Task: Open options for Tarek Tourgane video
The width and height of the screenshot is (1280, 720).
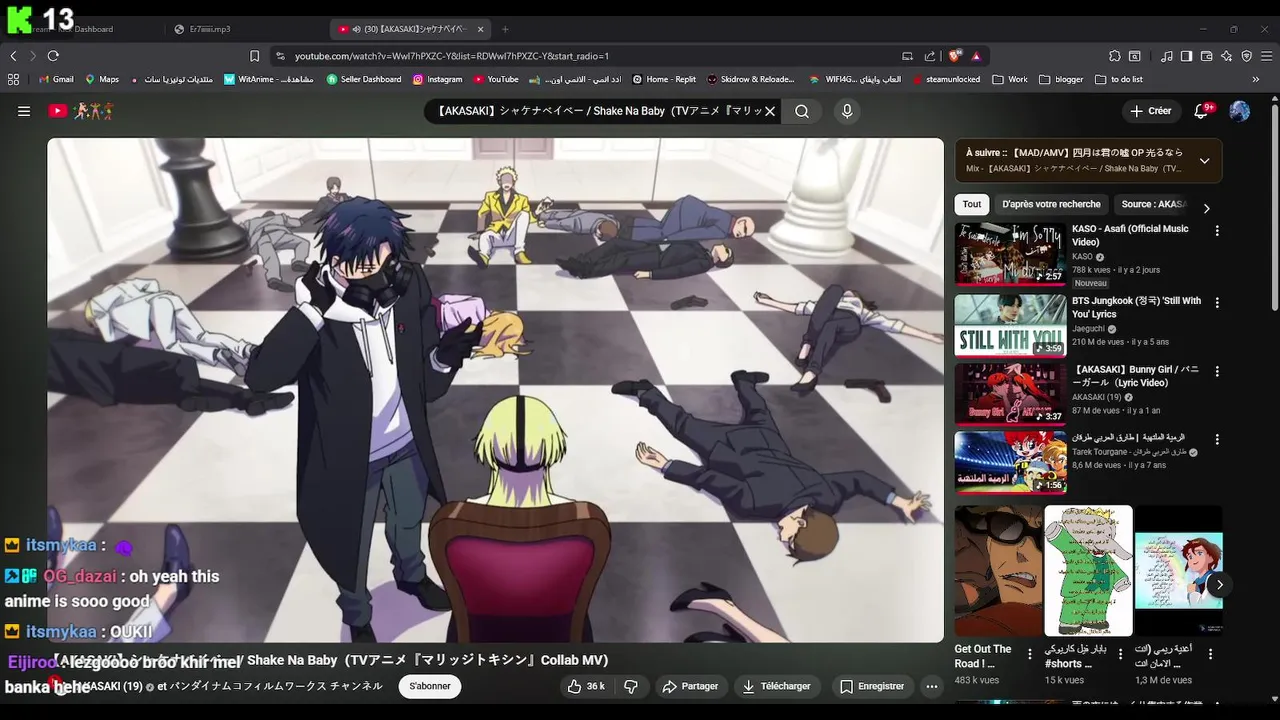Action: pyautogui.click(x=1217, y=439)
